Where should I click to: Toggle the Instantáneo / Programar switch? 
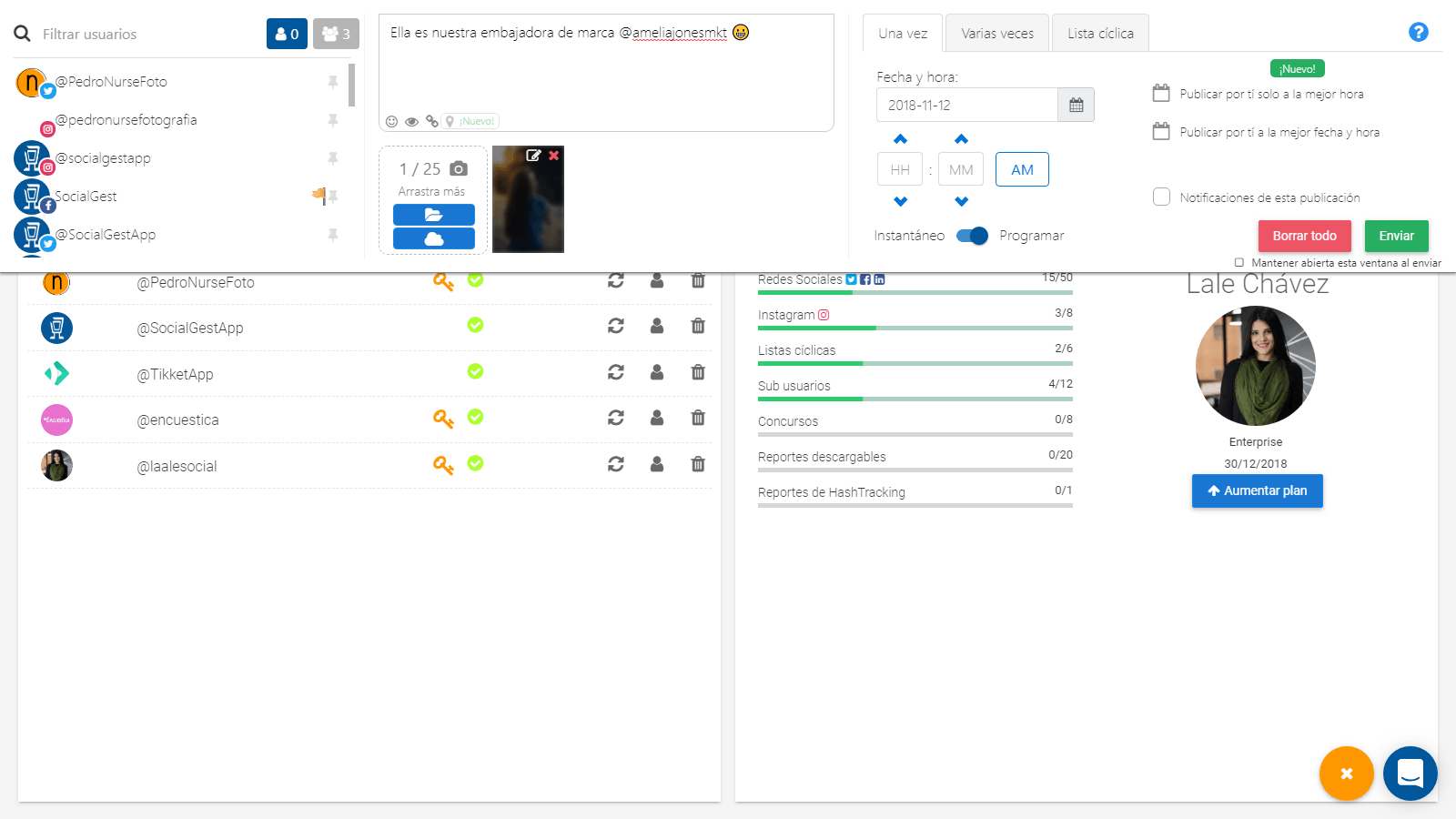pos(972,236)
